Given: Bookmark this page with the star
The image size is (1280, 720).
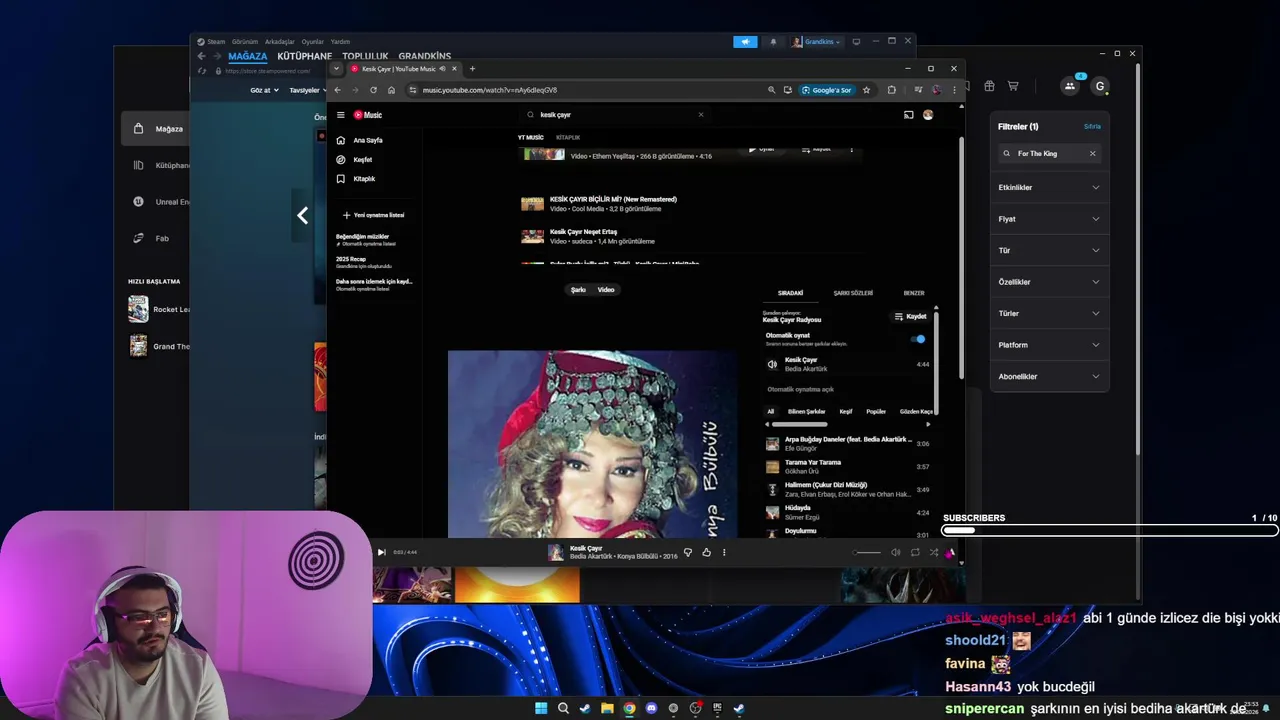Looking at the screenshot, I should click(x=866, y=90).
